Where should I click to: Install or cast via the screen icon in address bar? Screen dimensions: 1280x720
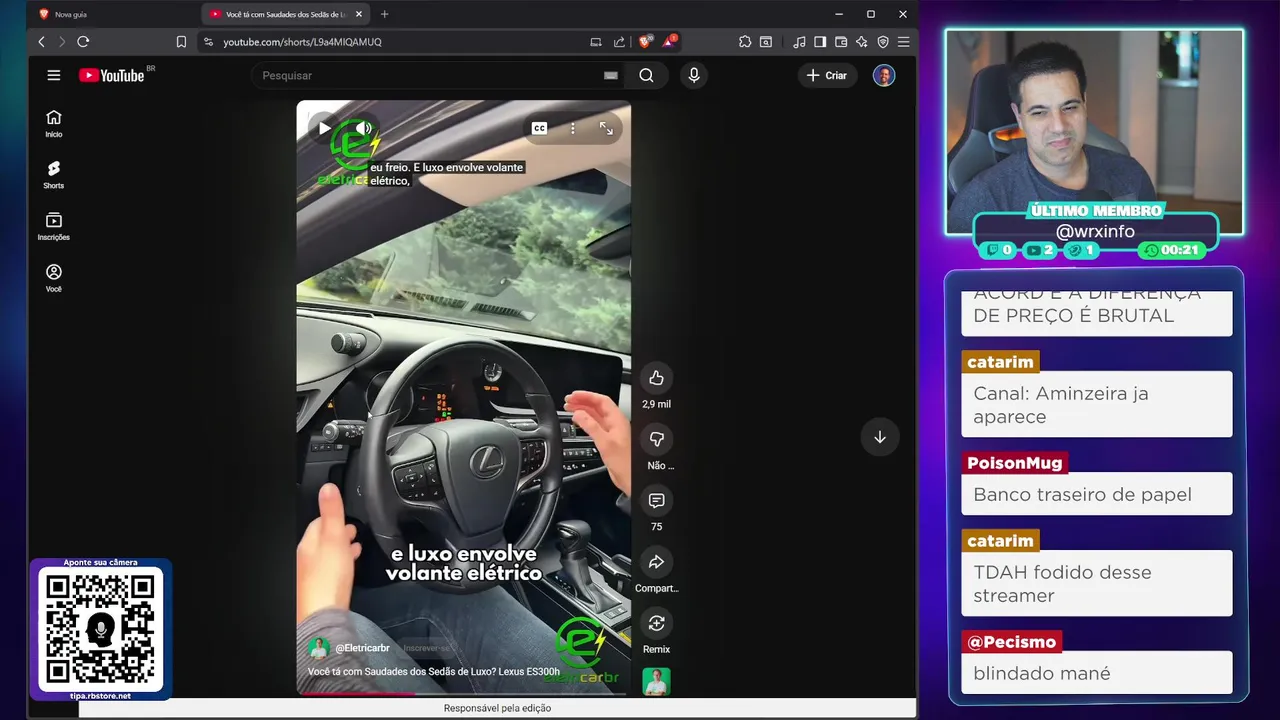(596, 42)
